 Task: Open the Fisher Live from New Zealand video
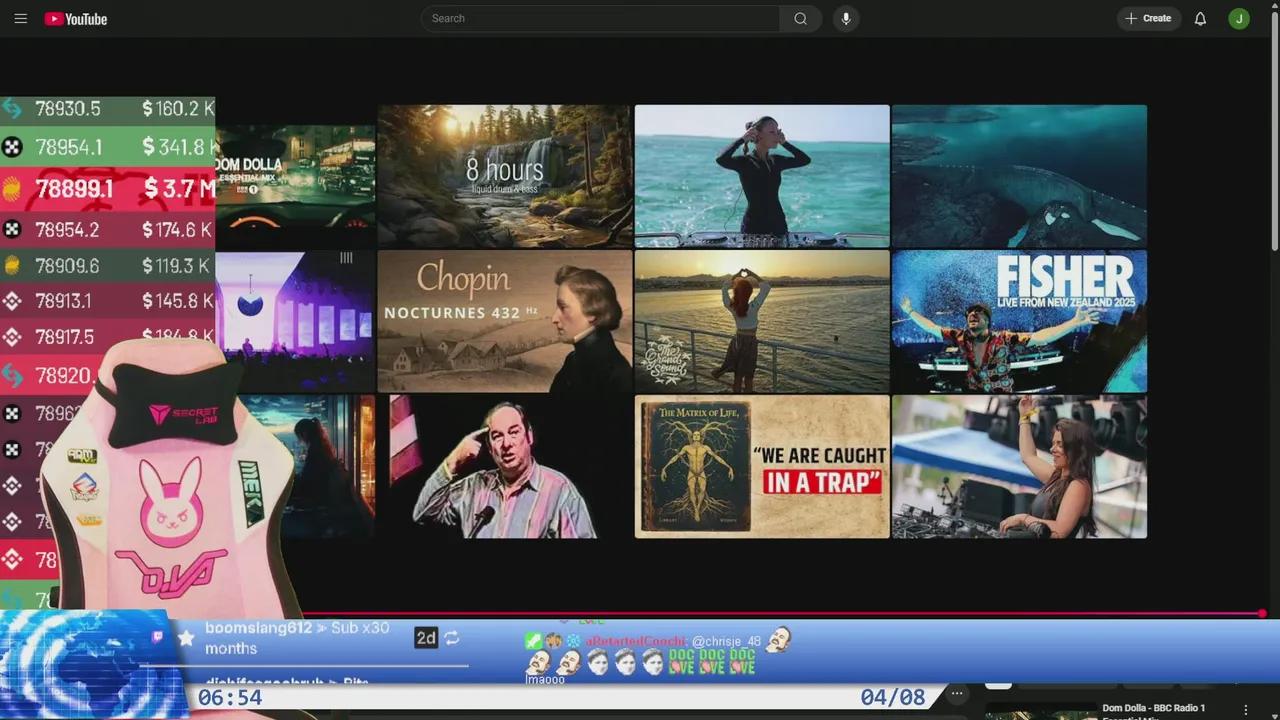click(1019, 321)
